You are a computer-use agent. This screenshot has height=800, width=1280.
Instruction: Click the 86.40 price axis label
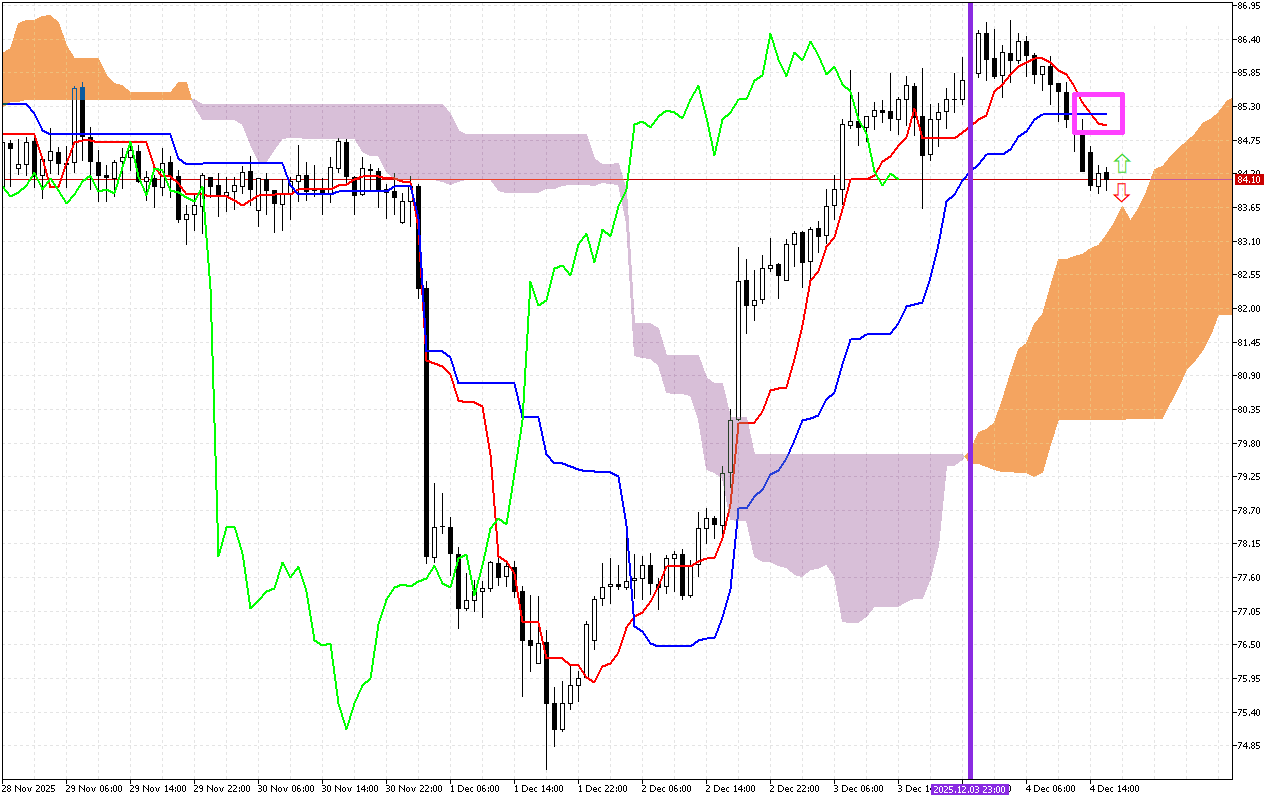click(x=1248, y=39)
